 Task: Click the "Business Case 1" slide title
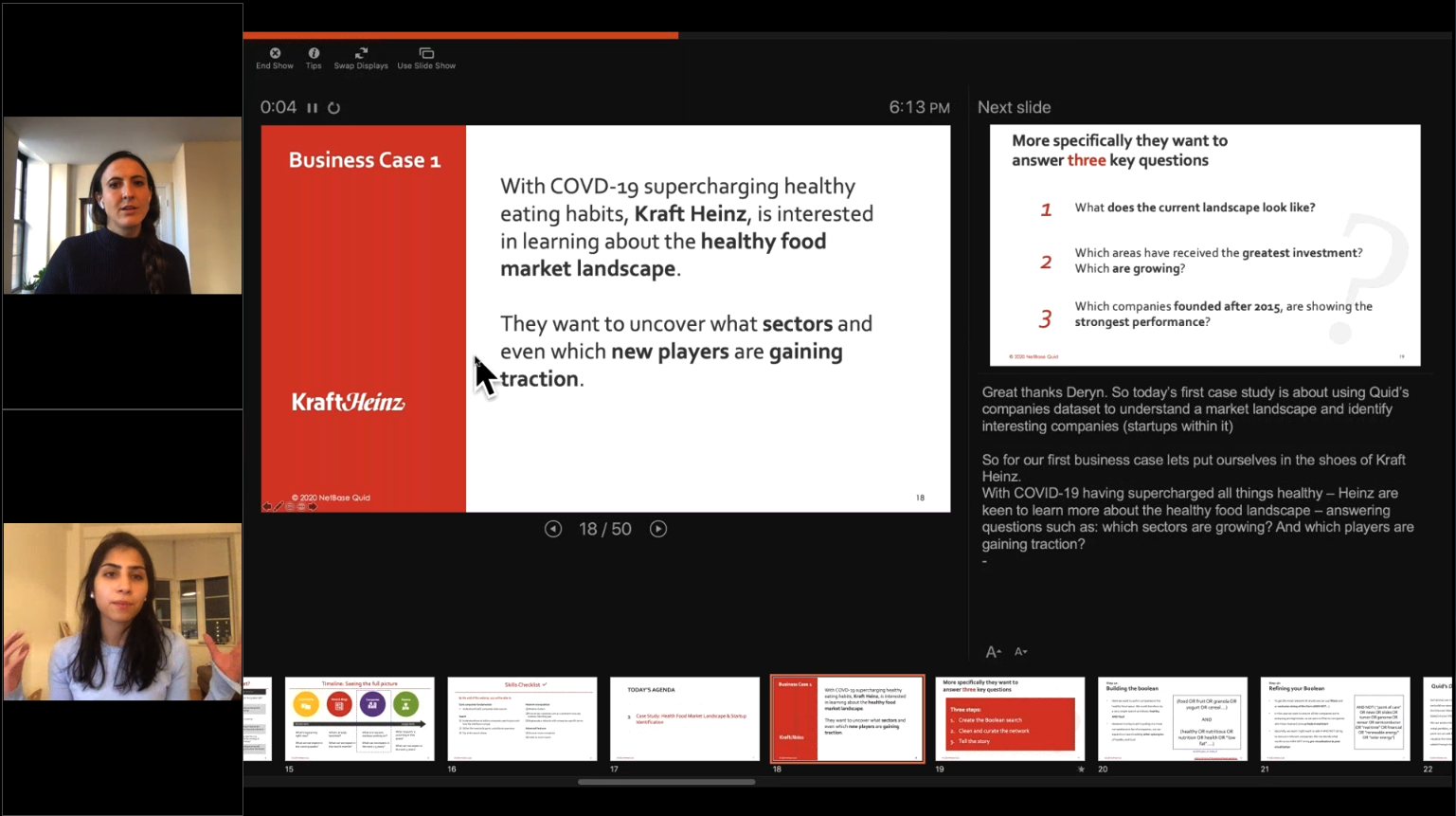(365, 160)
